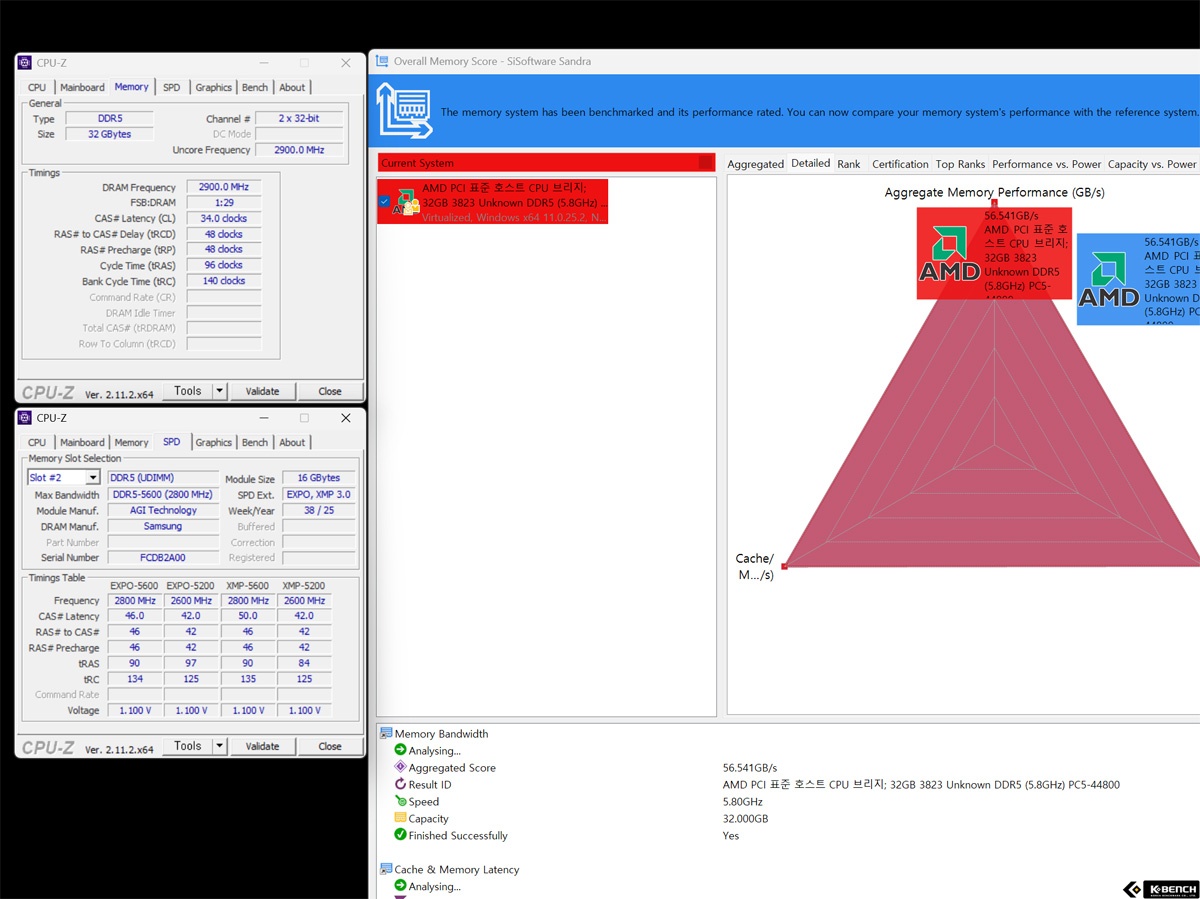Click the Module Manuf. AGI Technology value

click(x=163, y=510)
